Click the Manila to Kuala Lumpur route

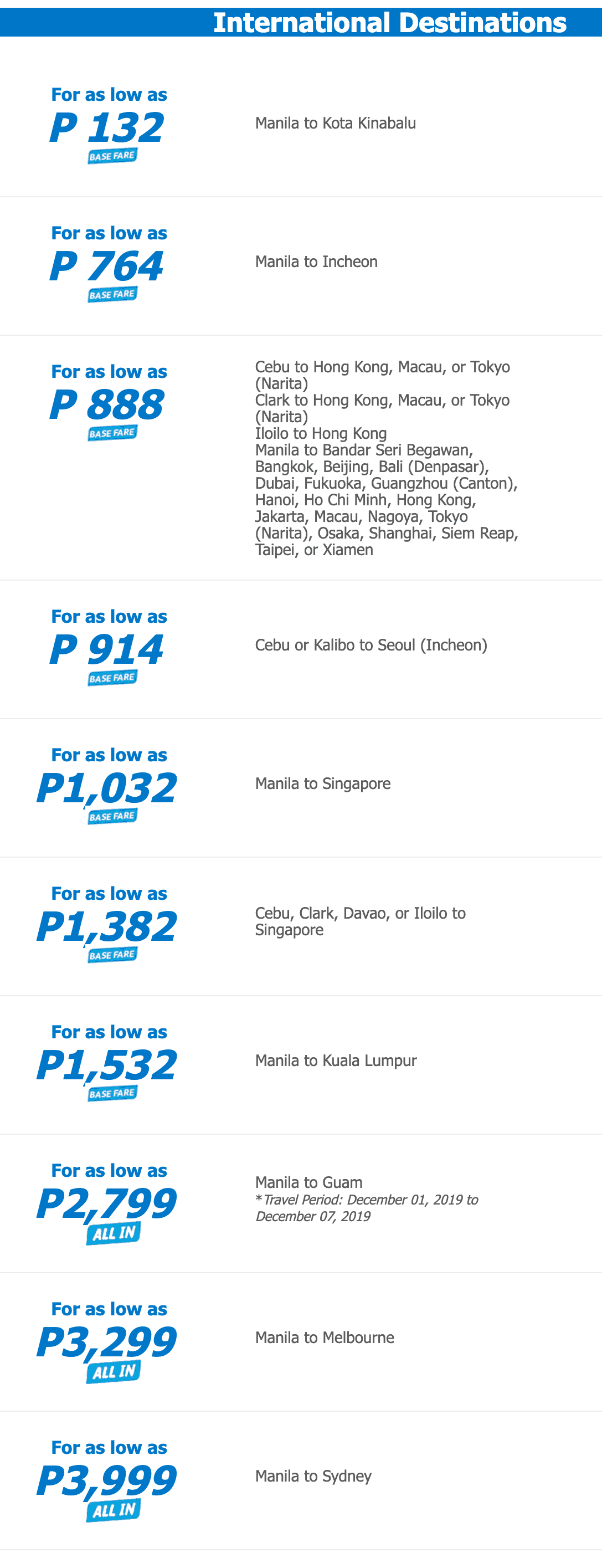pyautogui.click(x=336, y=1061)
